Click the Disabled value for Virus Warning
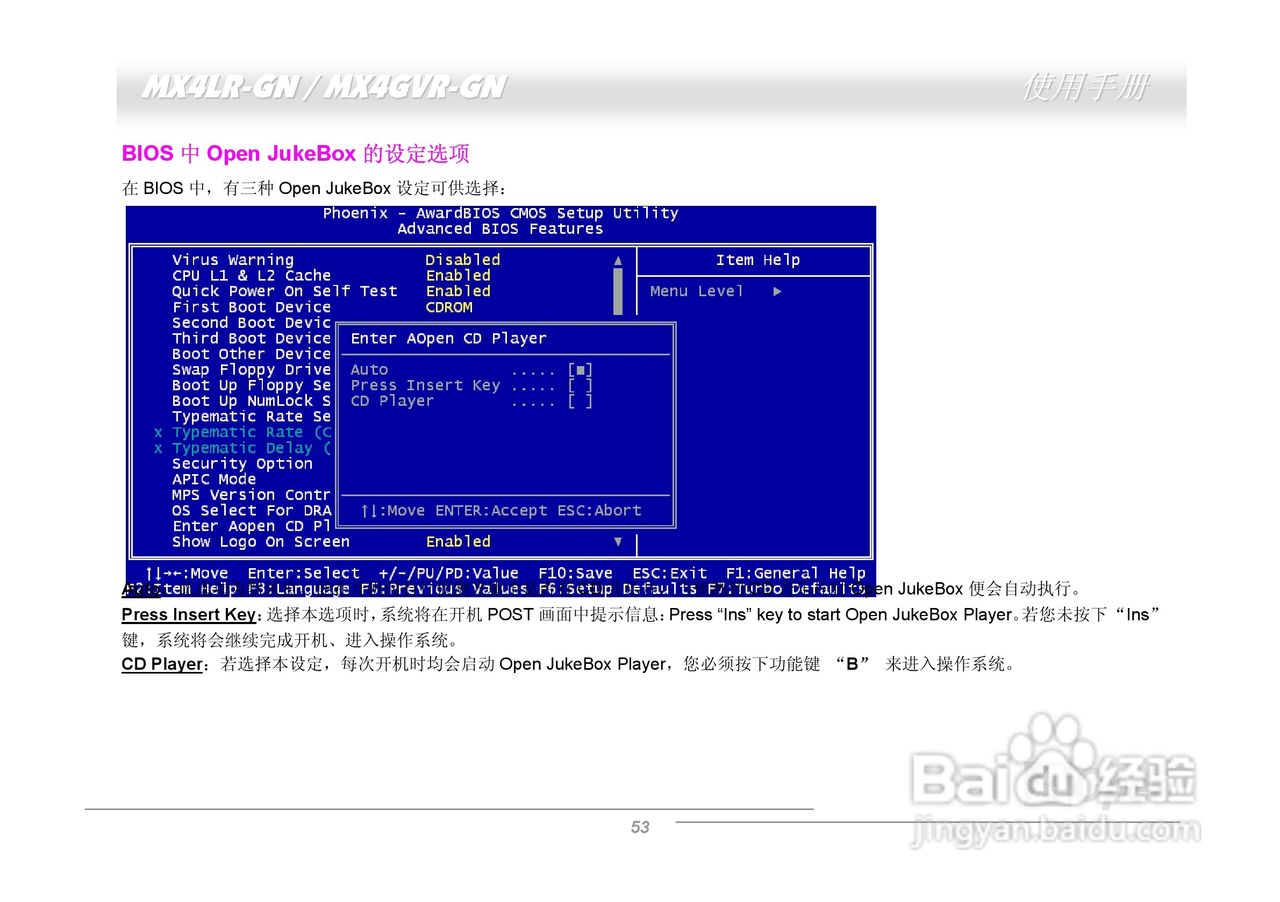 (x=463, y=260)
